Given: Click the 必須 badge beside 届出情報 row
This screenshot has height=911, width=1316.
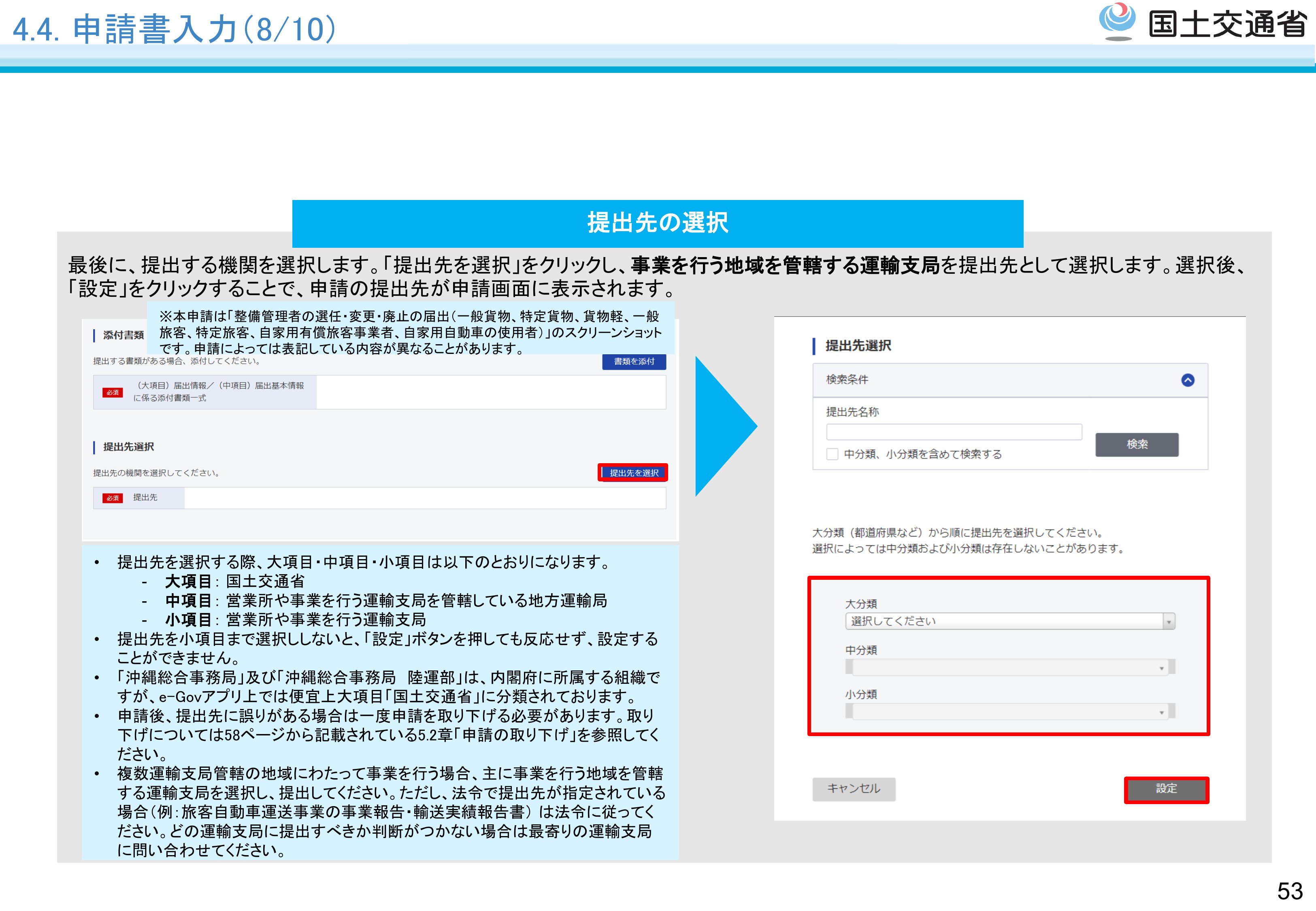Looking at the screenshot, I should point(113,393).
